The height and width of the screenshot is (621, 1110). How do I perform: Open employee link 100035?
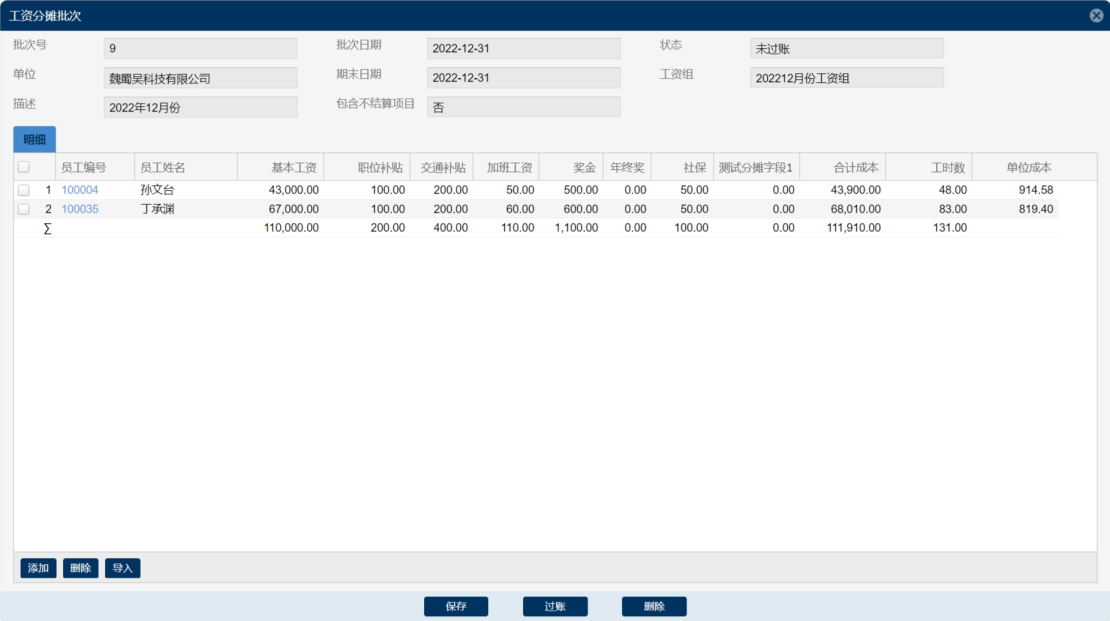click(80, 209)
